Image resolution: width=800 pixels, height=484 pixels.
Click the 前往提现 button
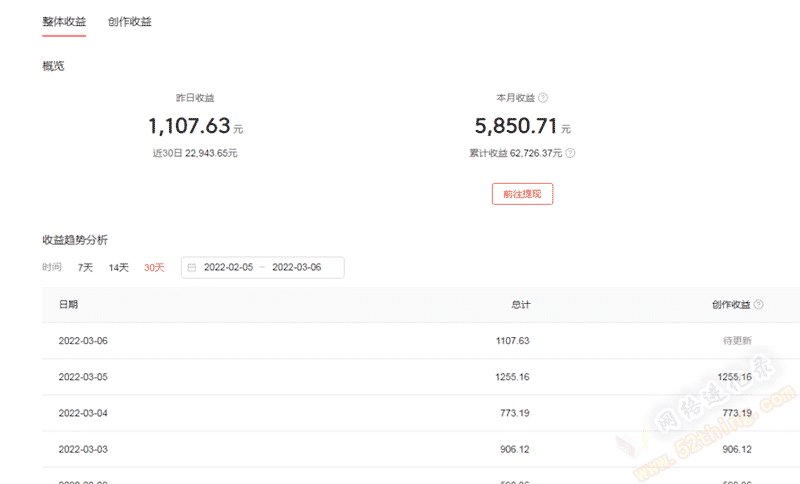point(522,194)
